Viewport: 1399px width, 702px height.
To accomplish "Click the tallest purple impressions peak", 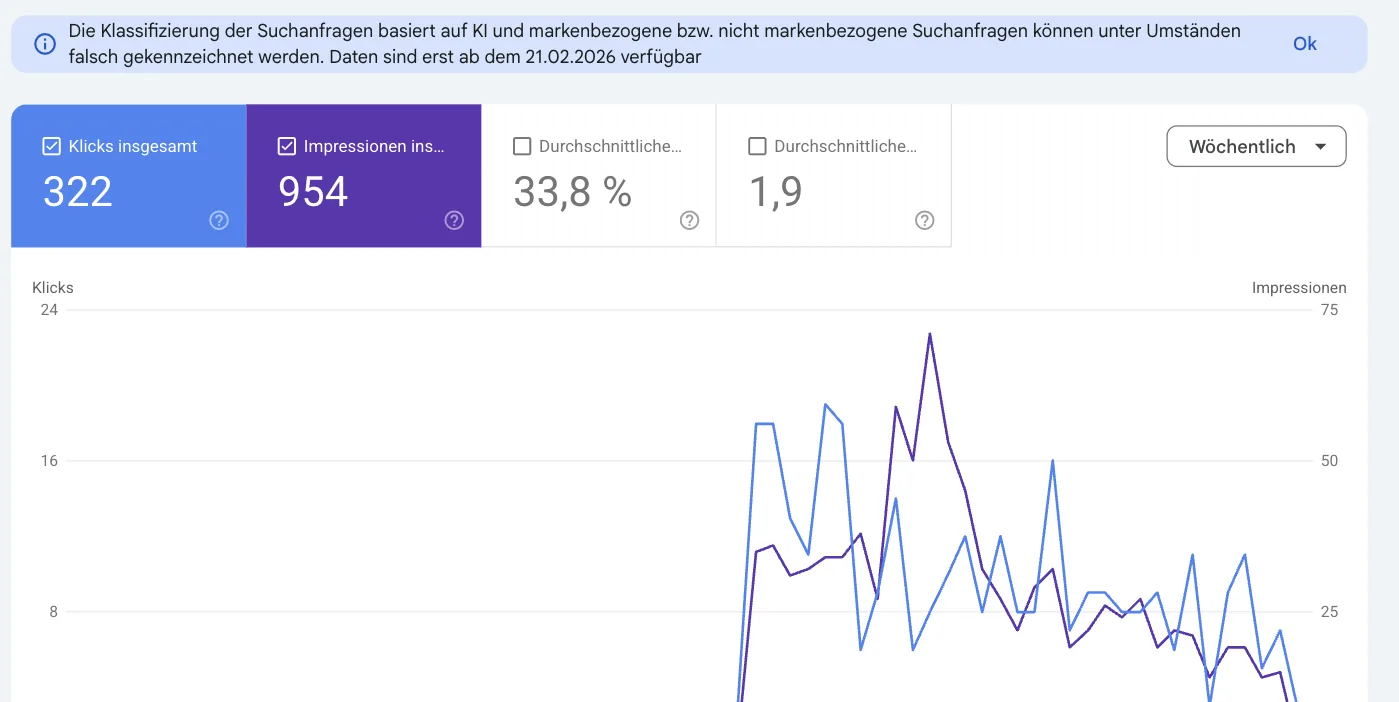I will click(x=930, y=334).
